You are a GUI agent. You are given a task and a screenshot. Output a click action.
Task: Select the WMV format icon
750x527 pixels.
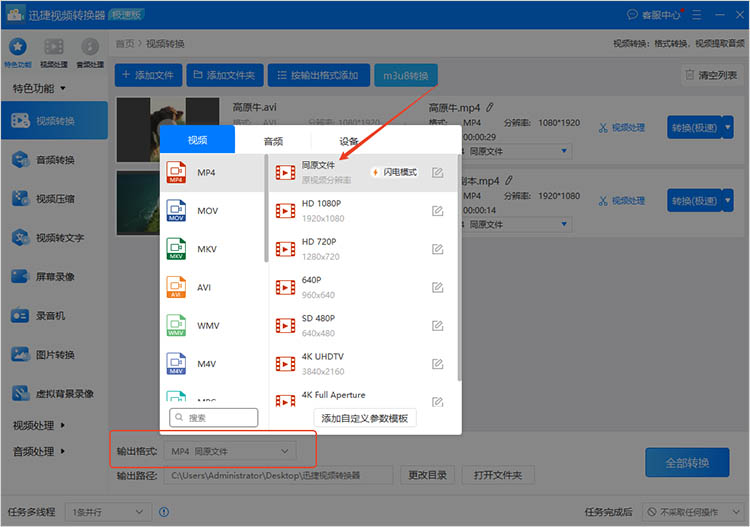176,325
